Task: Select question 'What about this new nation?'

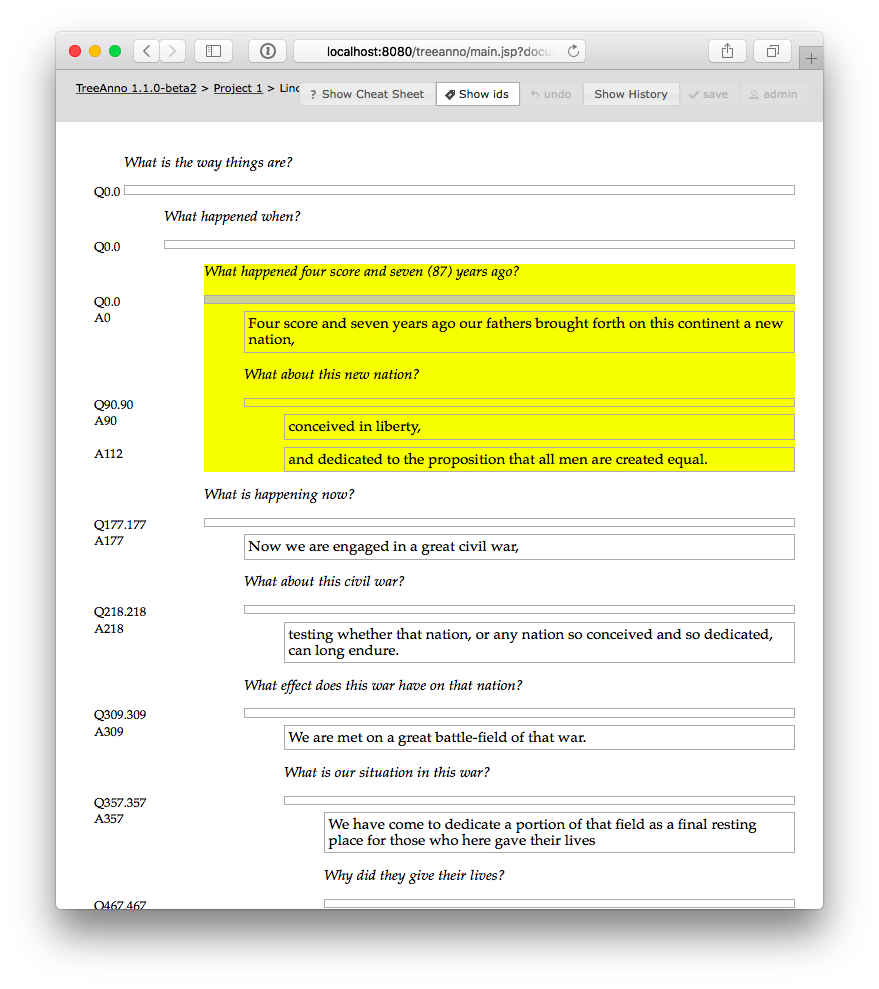Action: [x=332, y=375]
